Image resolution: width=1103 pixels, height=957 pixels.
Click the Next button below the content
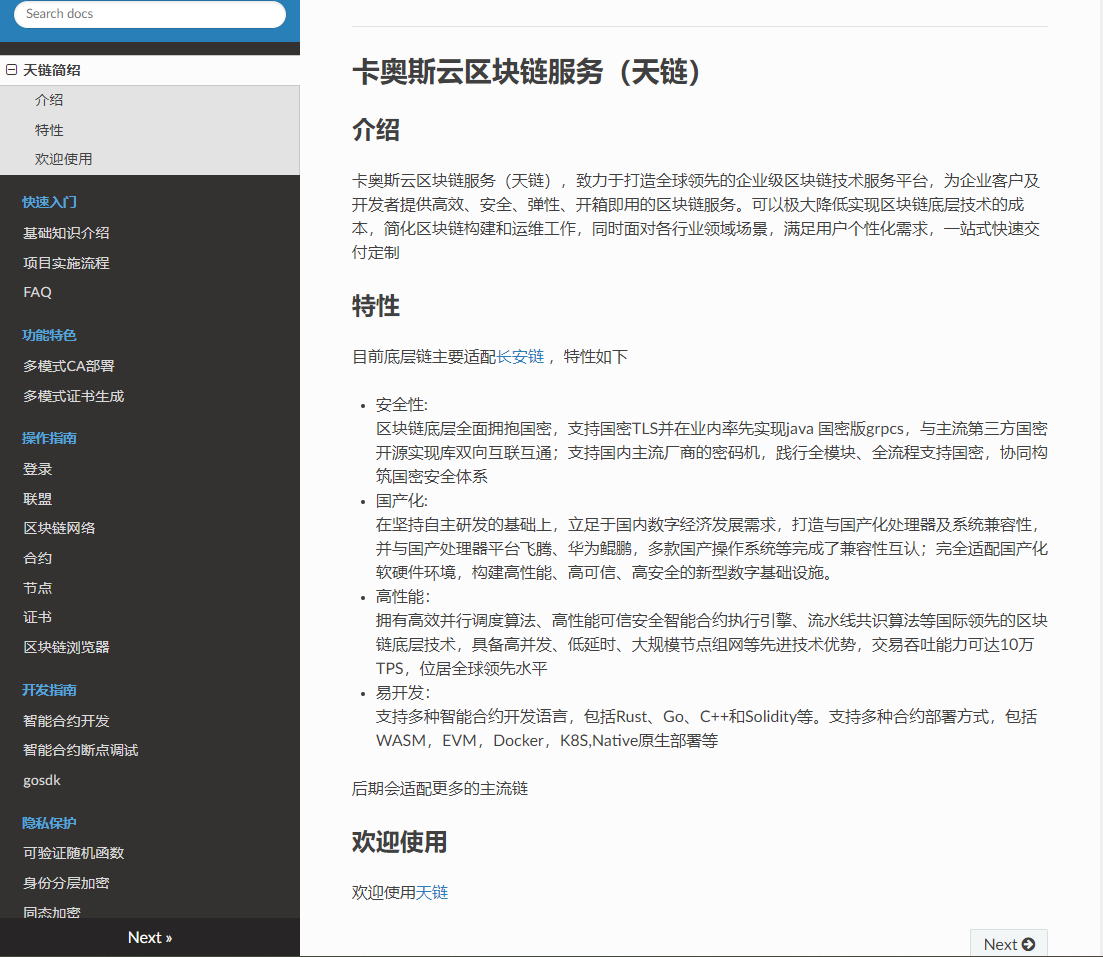pos(1009,944)
